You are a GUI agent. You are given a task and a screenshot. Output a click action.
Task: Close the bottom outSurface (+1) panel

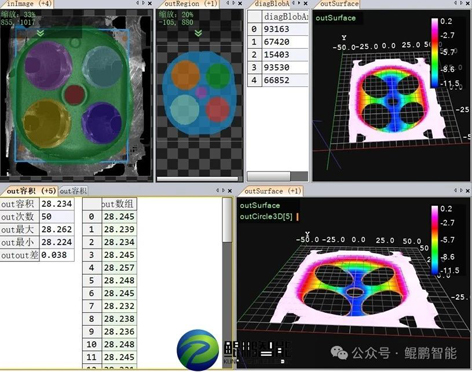click(467, 191)
